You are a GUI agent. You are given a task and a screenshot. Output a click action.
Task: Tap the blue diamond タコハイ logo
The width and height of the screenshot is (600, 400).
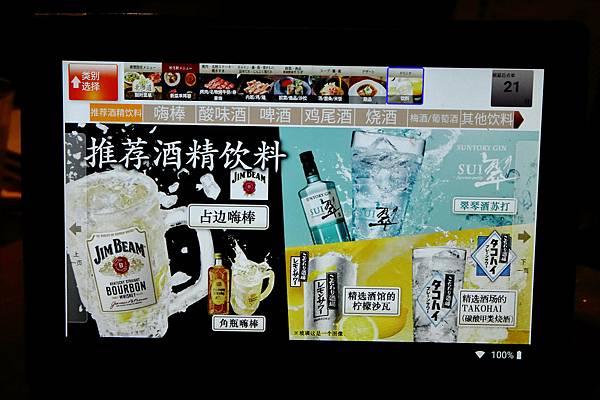click(x=494, y=256)
